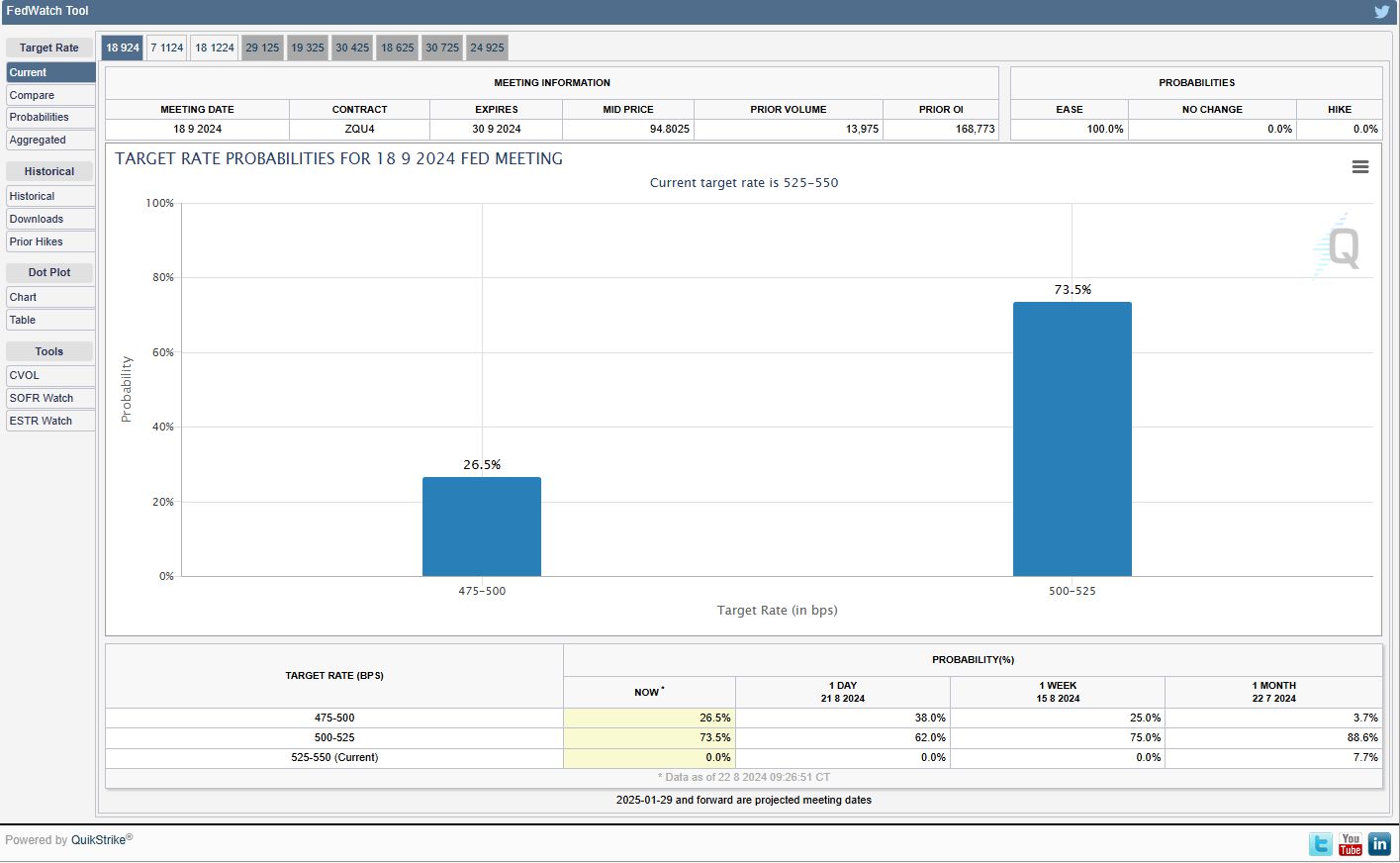The height and width of the screenshot is (863, 1400).
Task: Open the YouTube icon in the footer
Action: point(1351,844)
